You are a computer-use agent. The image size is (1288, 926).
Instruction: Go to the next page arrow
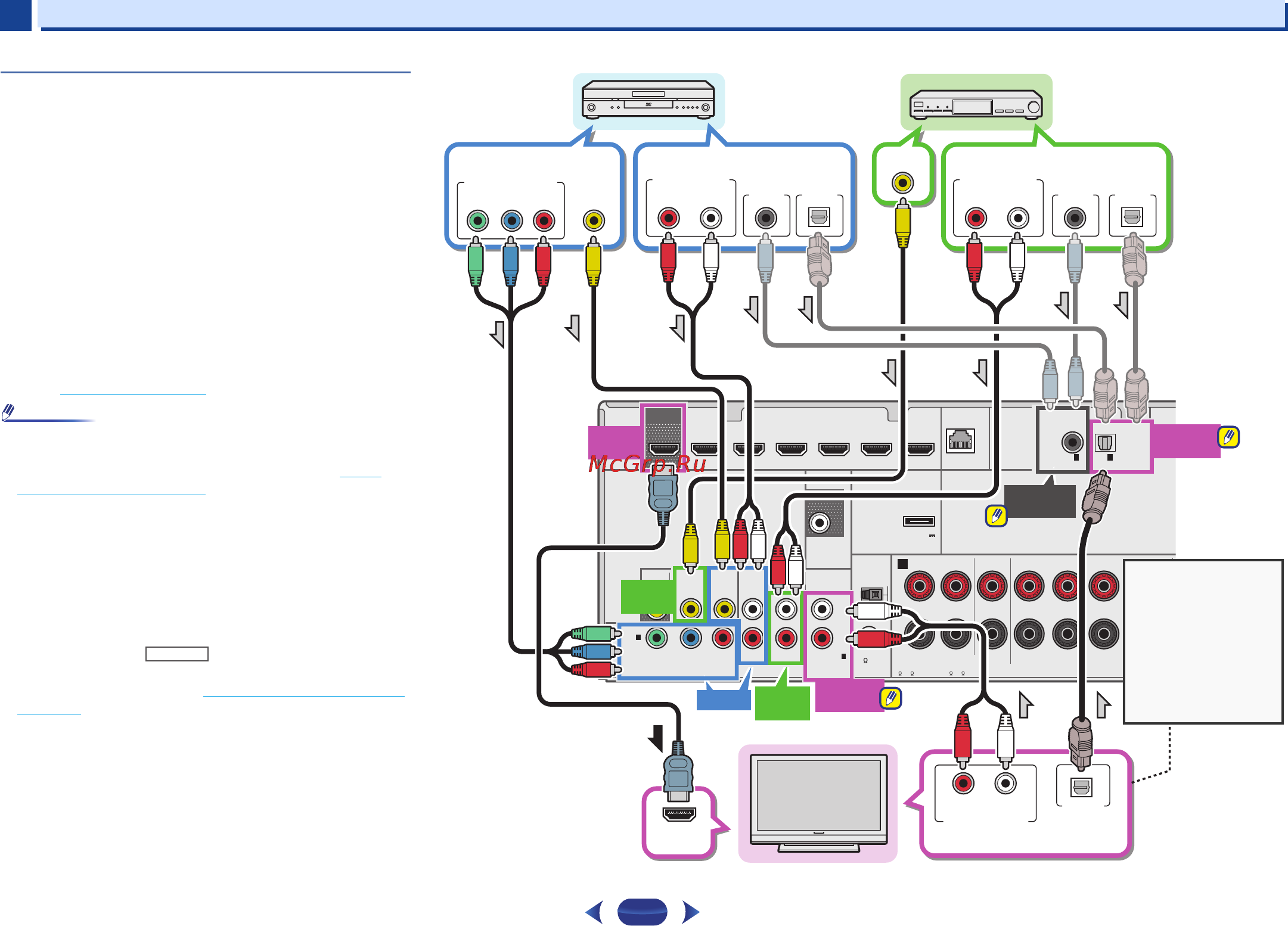(691, 912)
